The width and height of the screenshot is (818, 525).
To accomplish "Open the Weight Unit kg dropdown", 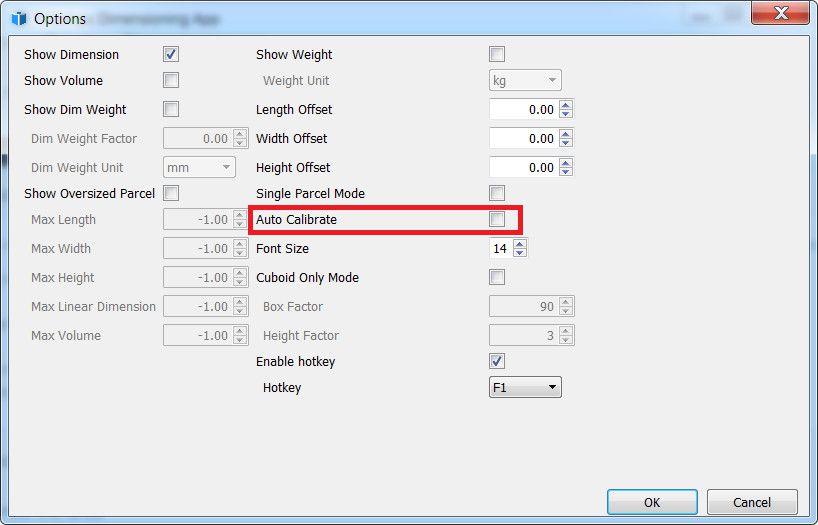I will pyautogui.click(x=525, y=80).
